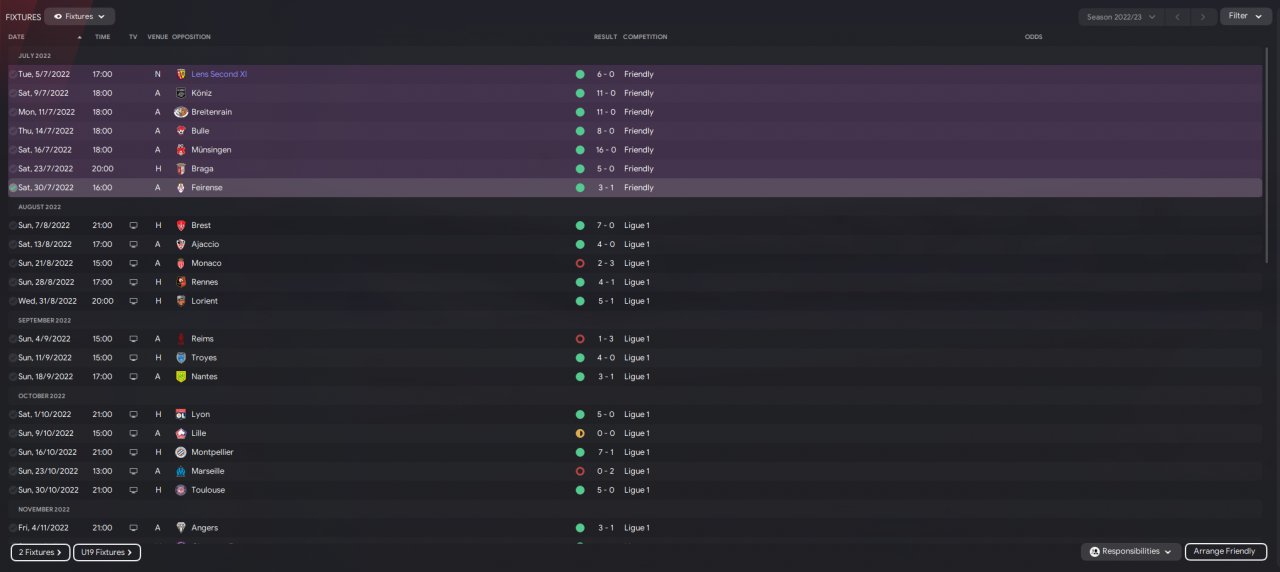The height and width of the screenshot is (572, 1280).
Task: Open the Fixtures view dropdown
Action: (x=79, y=16)
